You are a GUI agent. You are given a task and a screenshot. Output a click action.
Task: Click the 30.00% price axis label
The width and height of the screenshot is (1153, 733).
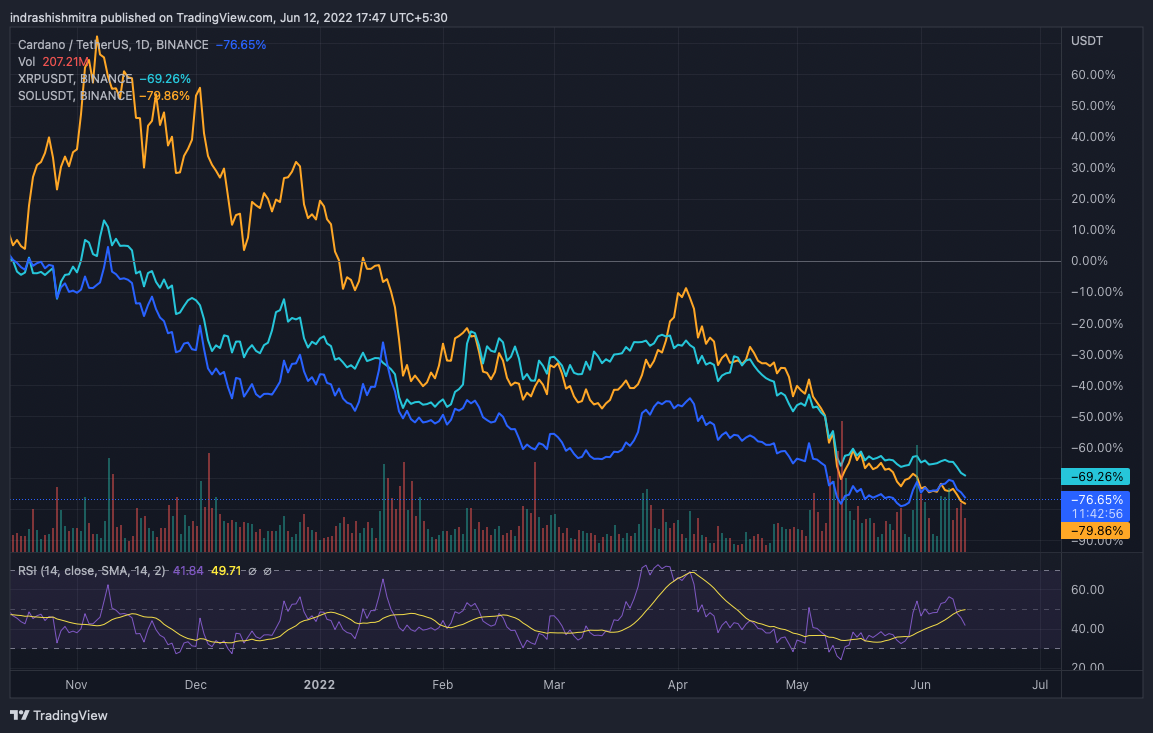click(1093, 168)
